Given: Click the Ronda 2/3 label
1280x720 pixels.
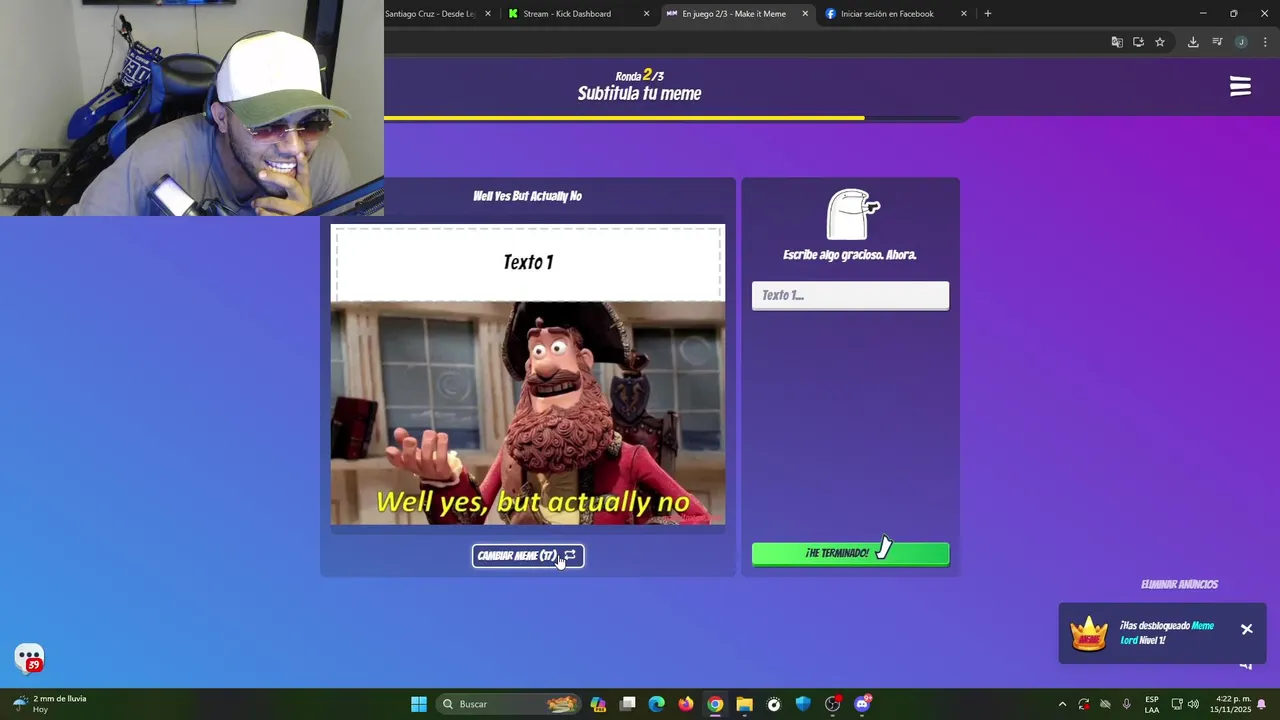Looking at the screenshot, I should 639,76.
